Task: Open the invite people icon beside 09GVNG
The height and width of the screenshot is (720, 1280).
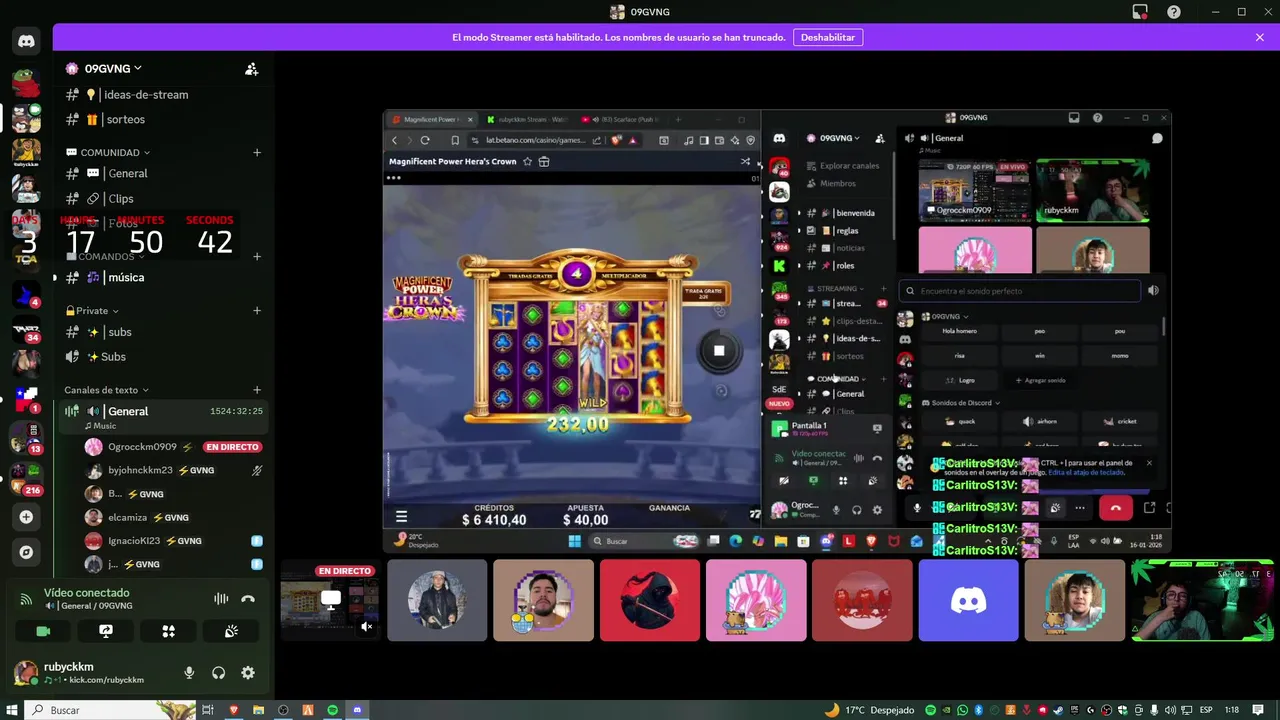Action: click(x=252, y=69)
